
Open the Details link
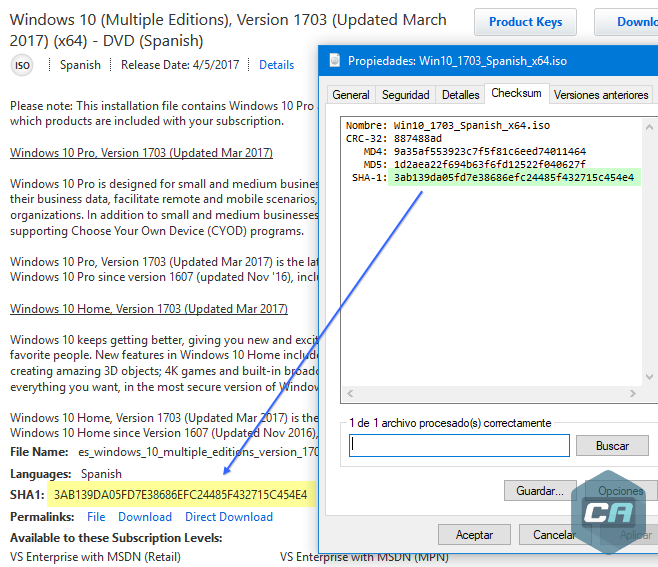pos(276,65)
